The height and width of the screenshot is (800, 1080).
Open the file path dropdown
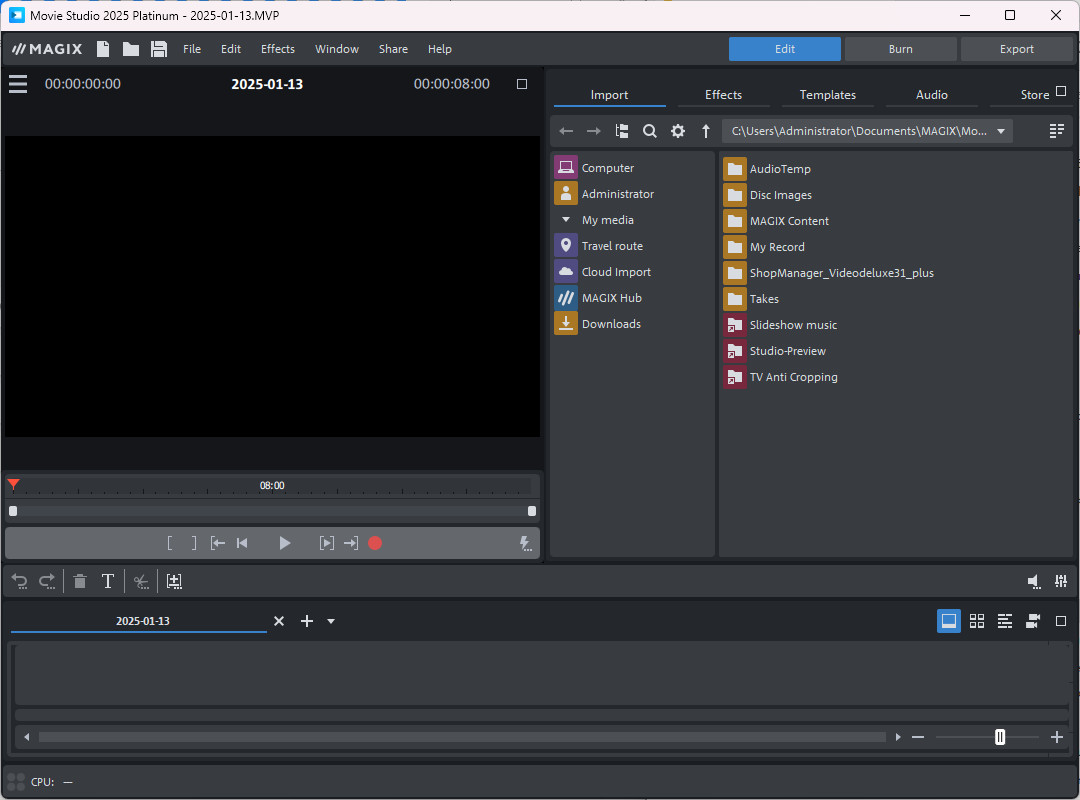tap(1001, 131)
